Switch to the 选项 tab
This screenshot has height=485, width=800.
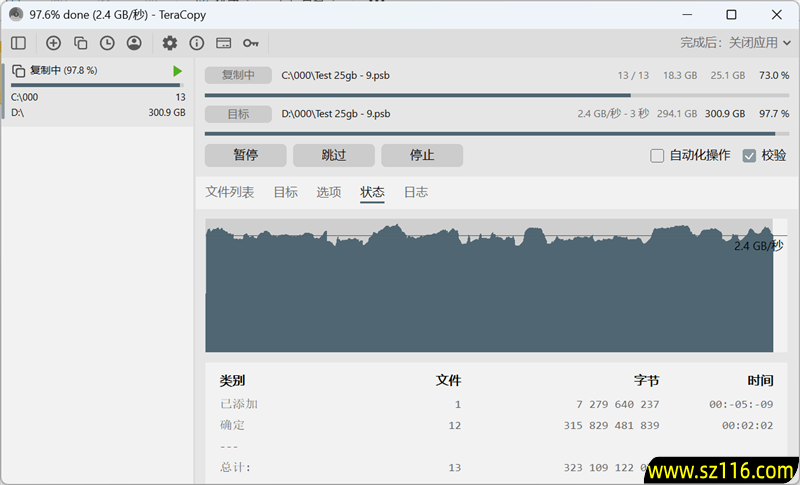coord(329,192)
